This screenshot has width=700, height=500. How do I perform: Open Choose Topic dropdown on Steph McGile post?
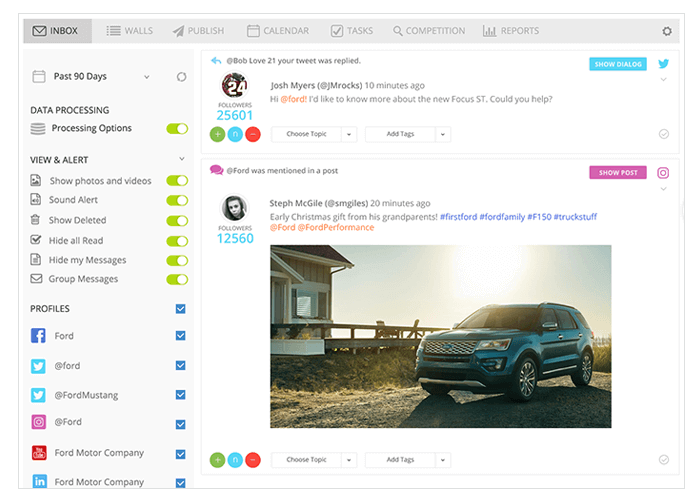coord(314,459)
